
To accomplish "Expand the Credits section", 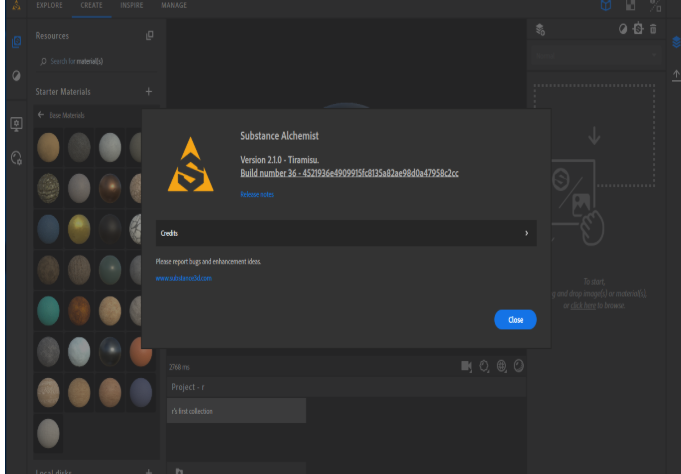I will pos(346,233).
